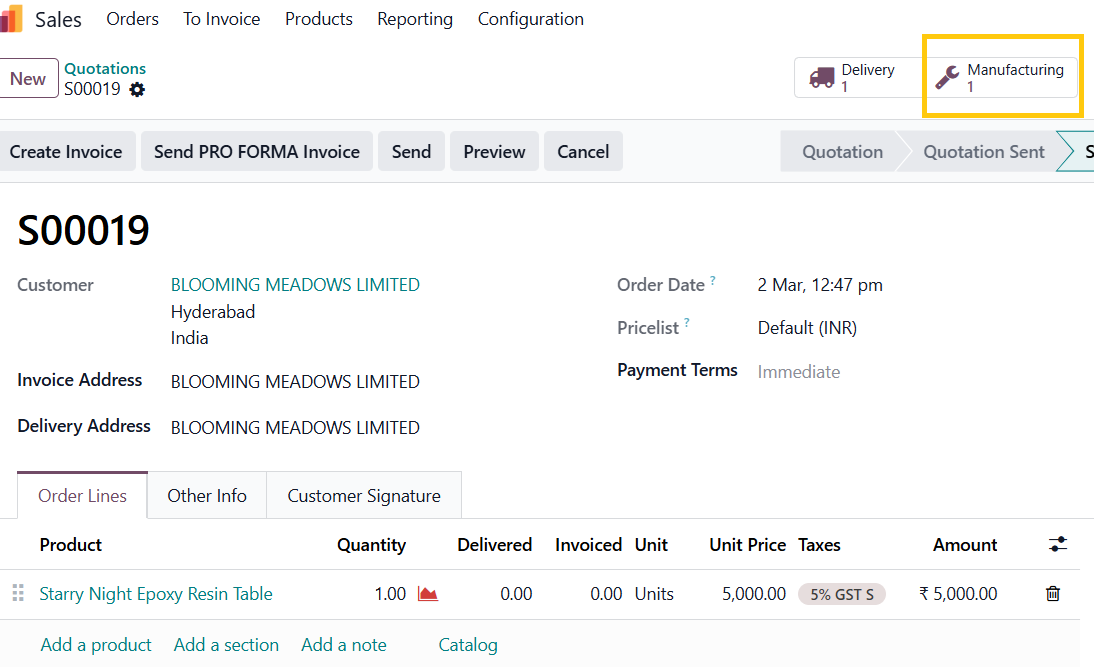
Task: Delete the order line with trash icon
Action: 1052,594
